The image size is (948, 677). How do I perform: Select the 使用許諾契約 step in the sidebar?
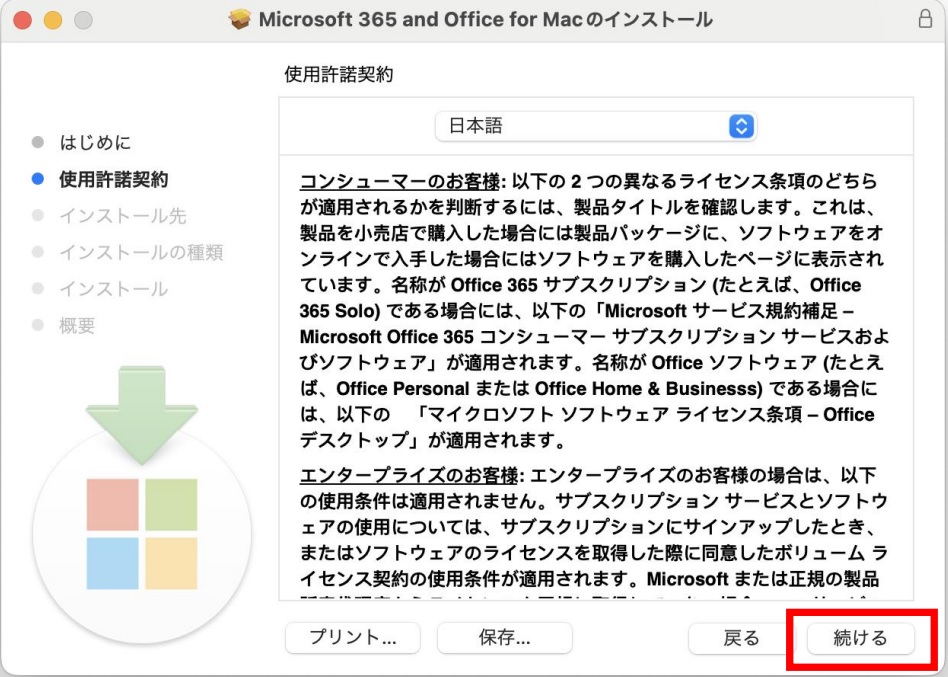tap(114, 180)
